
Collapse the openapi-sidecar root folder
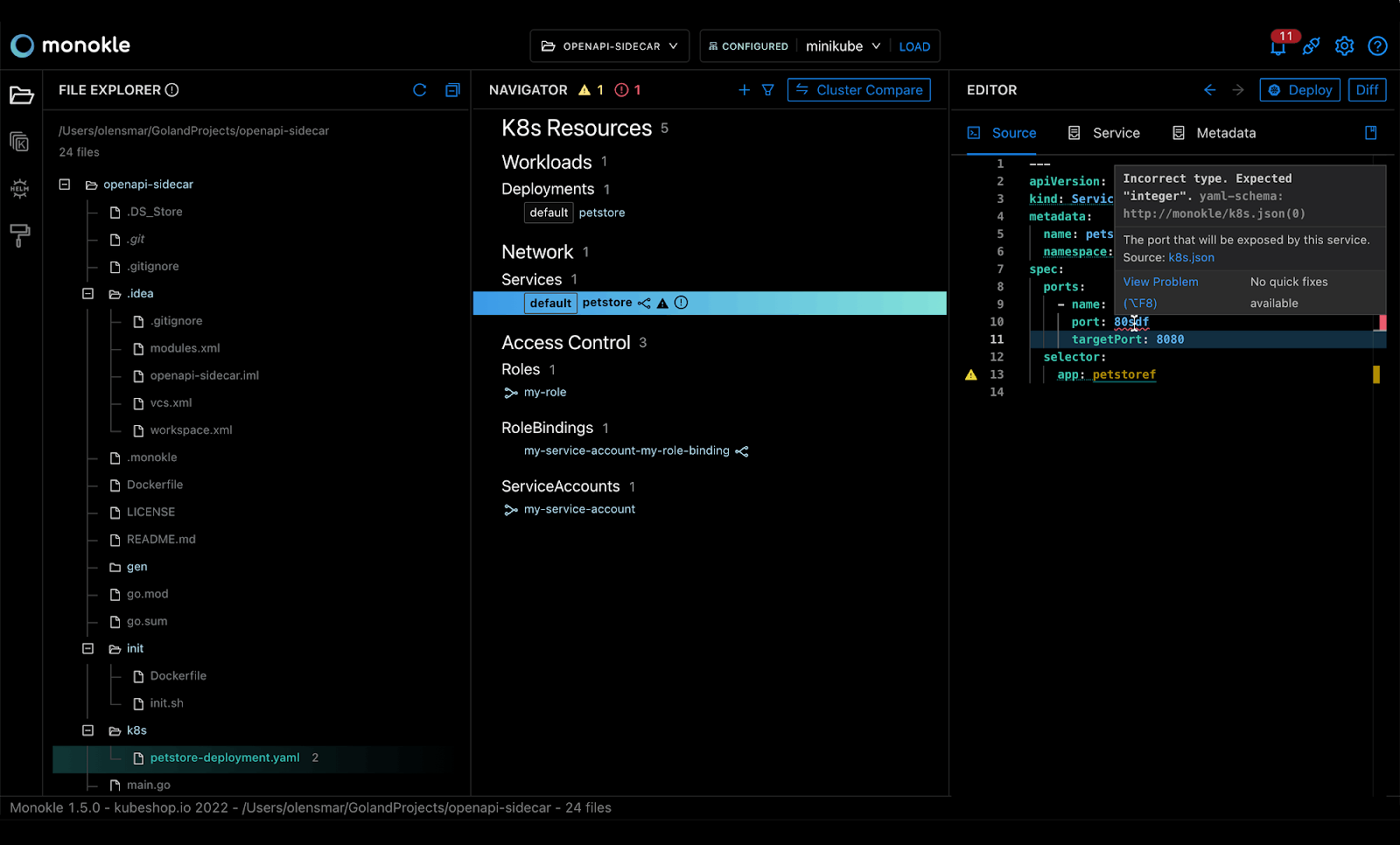(x=65, y=185)
